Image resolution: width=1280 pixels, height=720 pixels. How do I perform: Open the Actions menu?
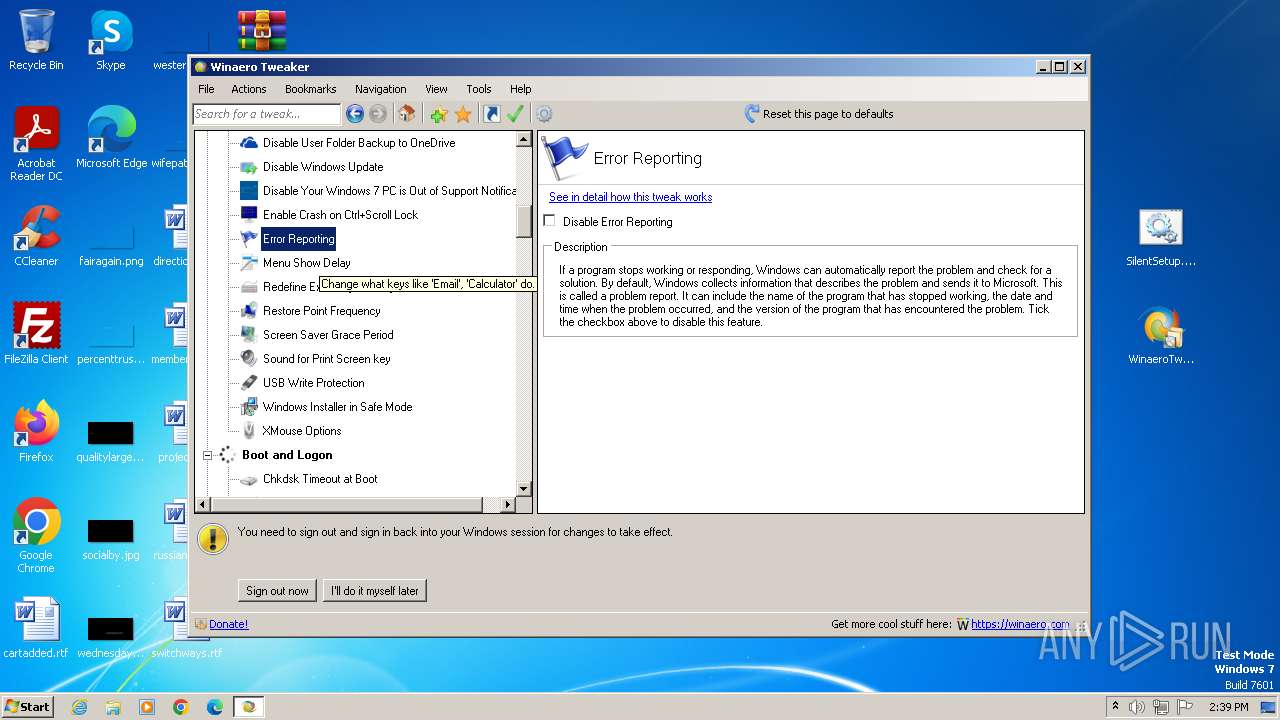[249, 89]
